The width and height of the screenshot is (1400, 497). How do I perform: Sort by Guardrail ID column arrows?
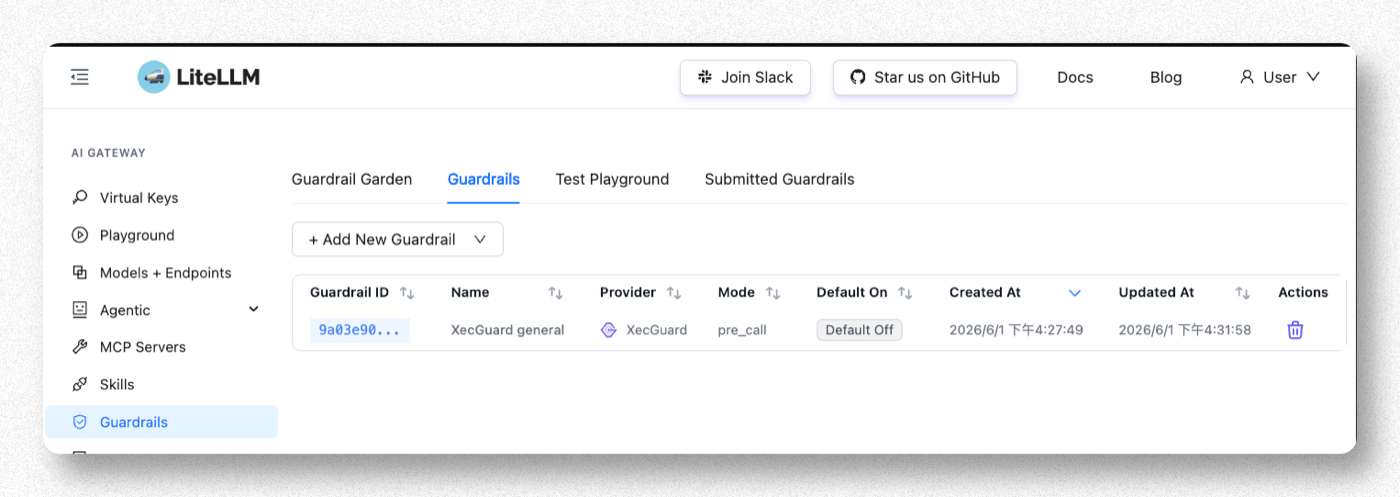tap(407, 293)
